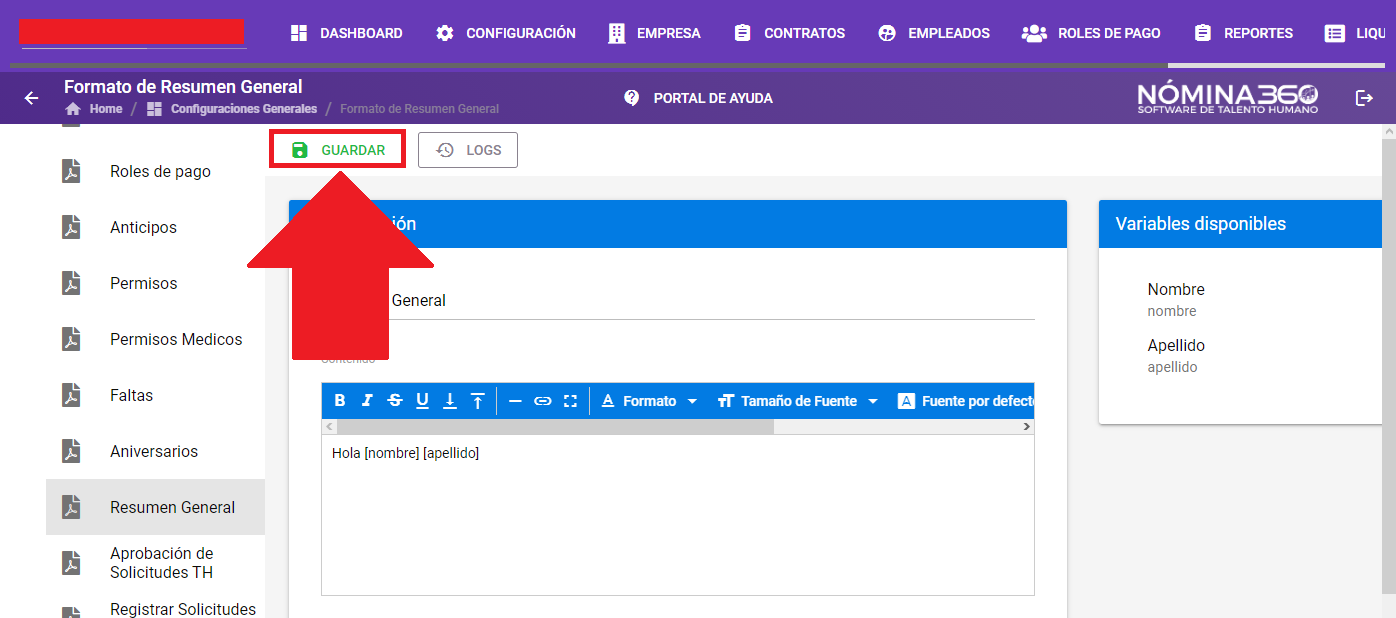Insert a hyperlink using the link icon
Image resolution: width=1396 pixels, height=618 pixels.
coord(543,401)
